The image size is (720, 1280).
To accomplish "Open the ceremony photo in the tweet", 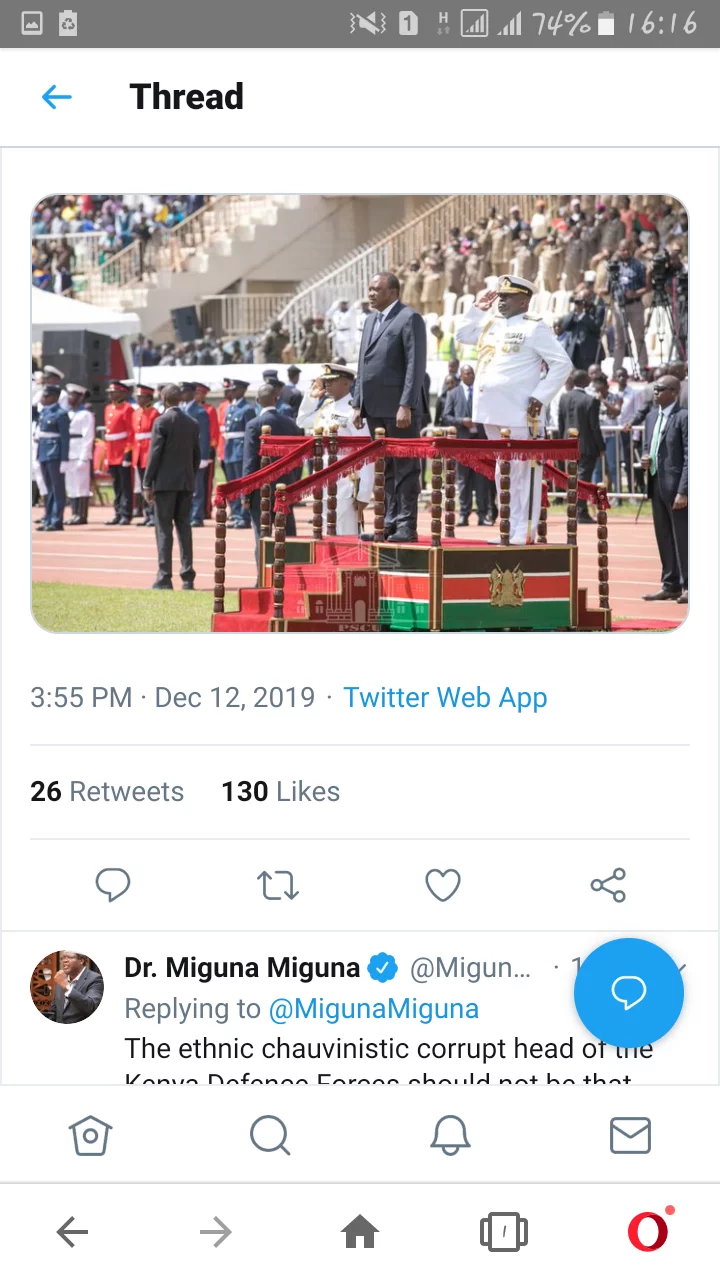I will point(360,413).
